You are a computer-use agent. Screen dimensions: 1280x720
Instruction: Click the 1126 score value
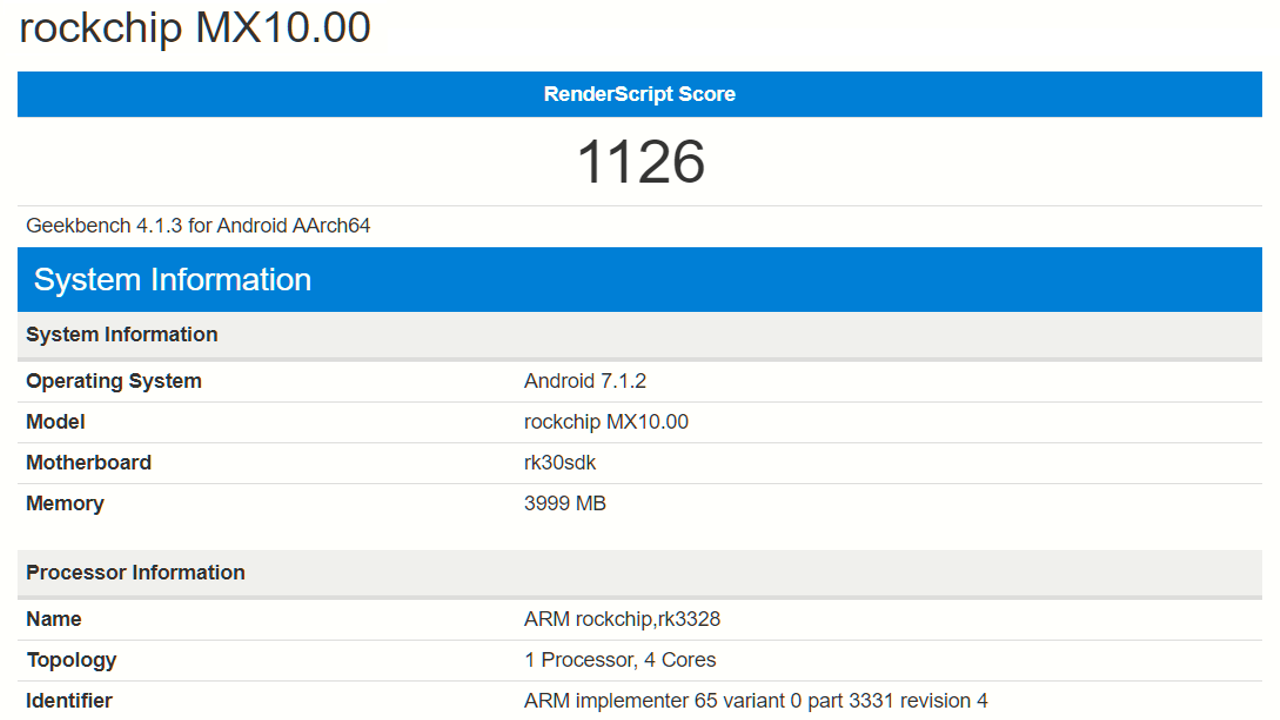click(x=641, y=161)
